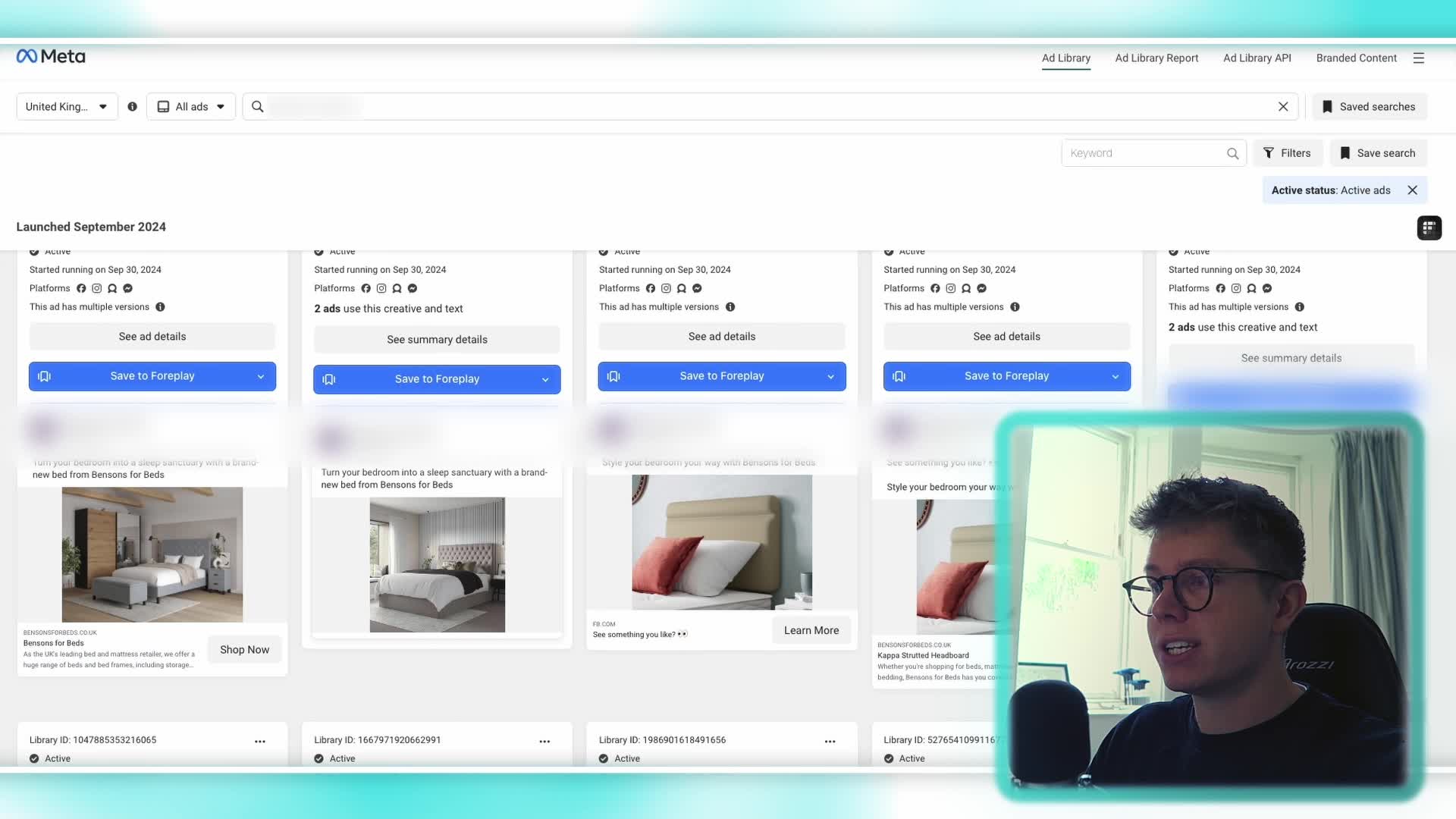Expand Save to Foreplay dropdown arrow in second card
This screenshot has width=1456, height=819.
[545, 380]
